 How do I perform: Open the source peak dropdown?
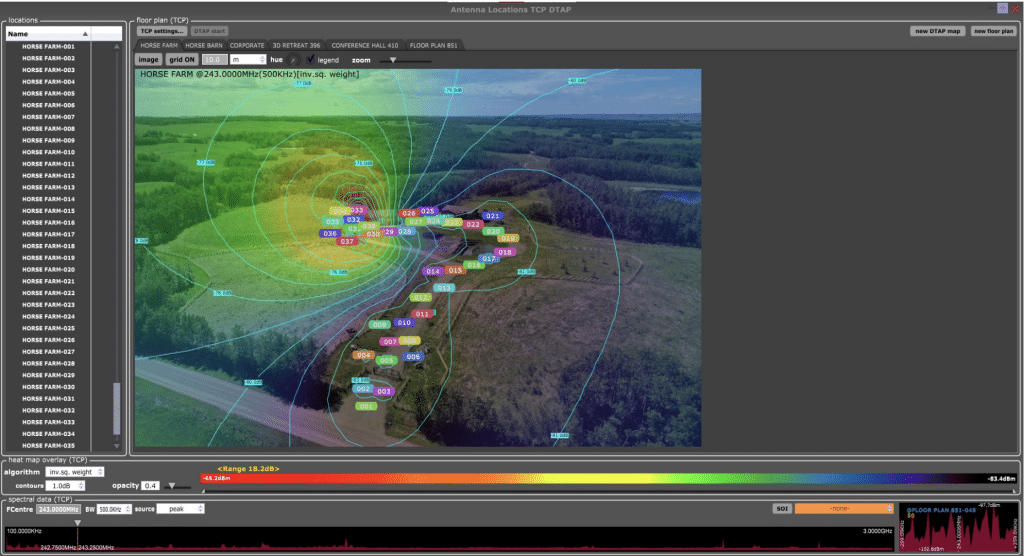pyautogui.click(x=181, y=508)
